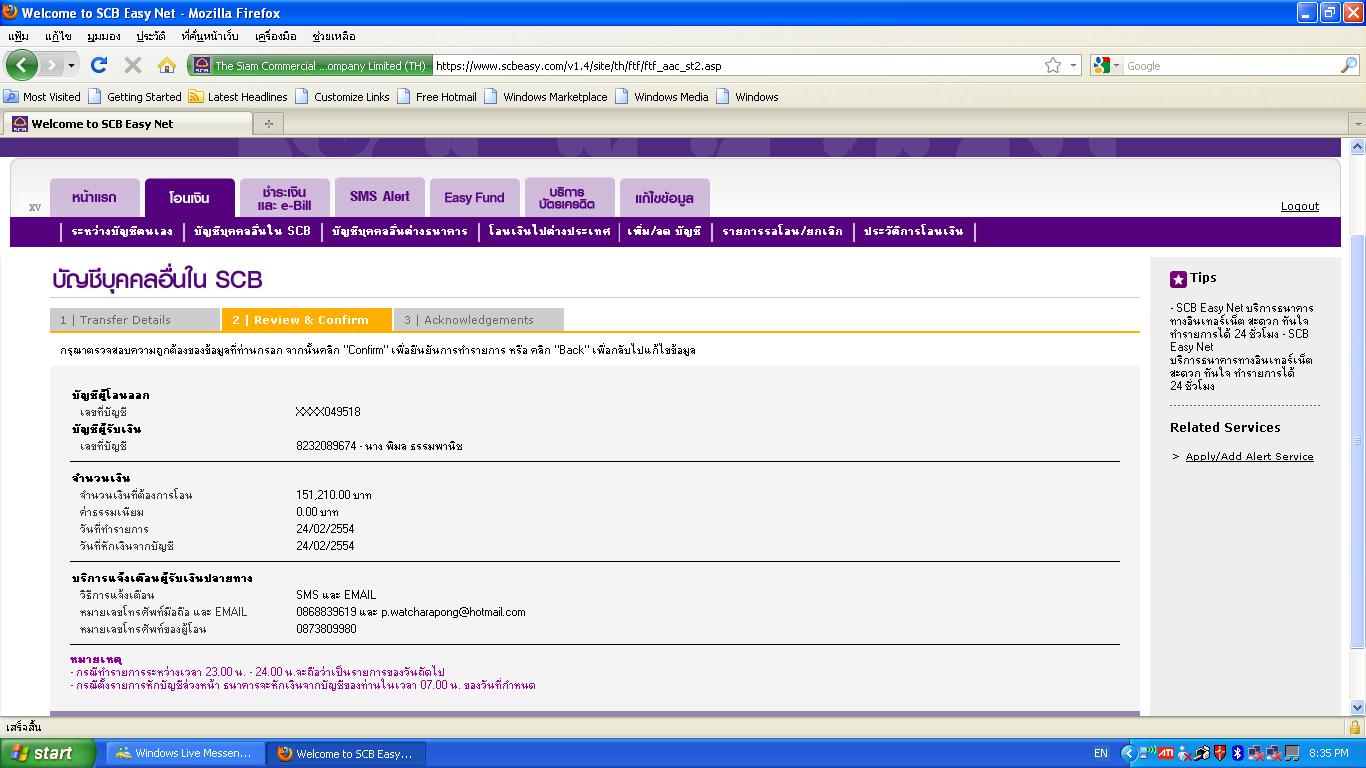This screenshot has height=768, width=1366.
Task: Click the Apply/Add Alert Service link
Action: point(1249,456)
